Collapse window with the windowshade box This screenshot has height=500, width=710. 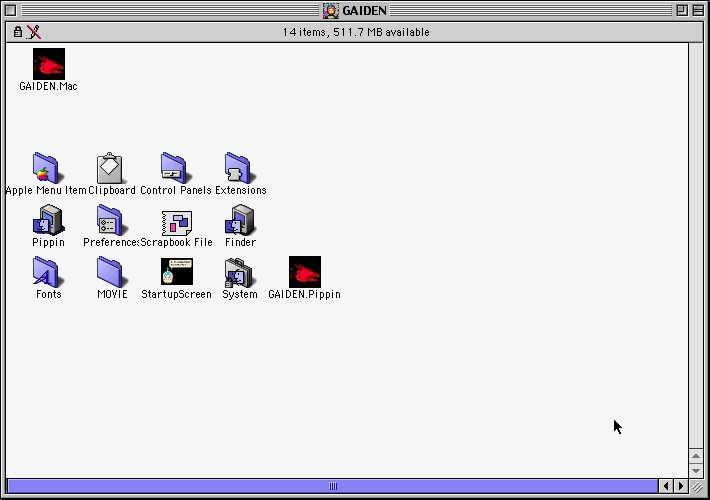(698, 10)
